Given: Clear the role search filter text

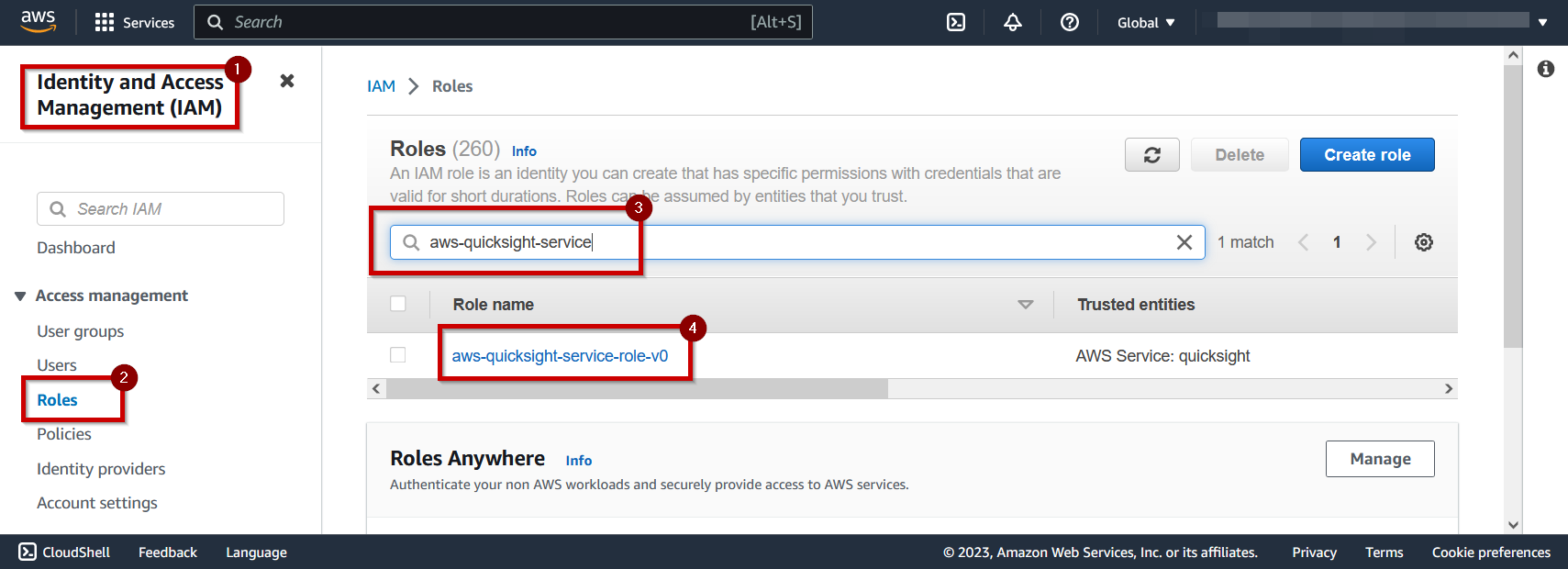Looking at the screenshot, I should 1184,242.
